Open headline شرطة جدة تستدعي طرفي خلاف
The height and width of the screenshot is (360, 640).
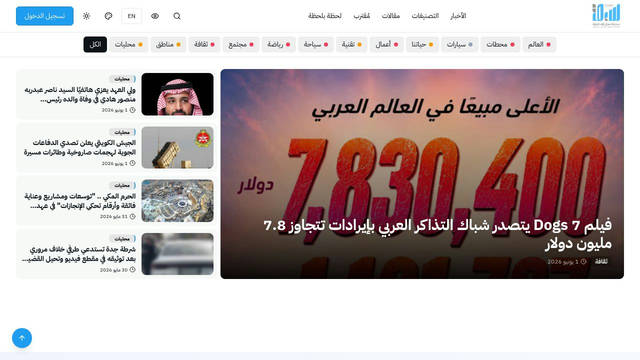pos(79,254)
